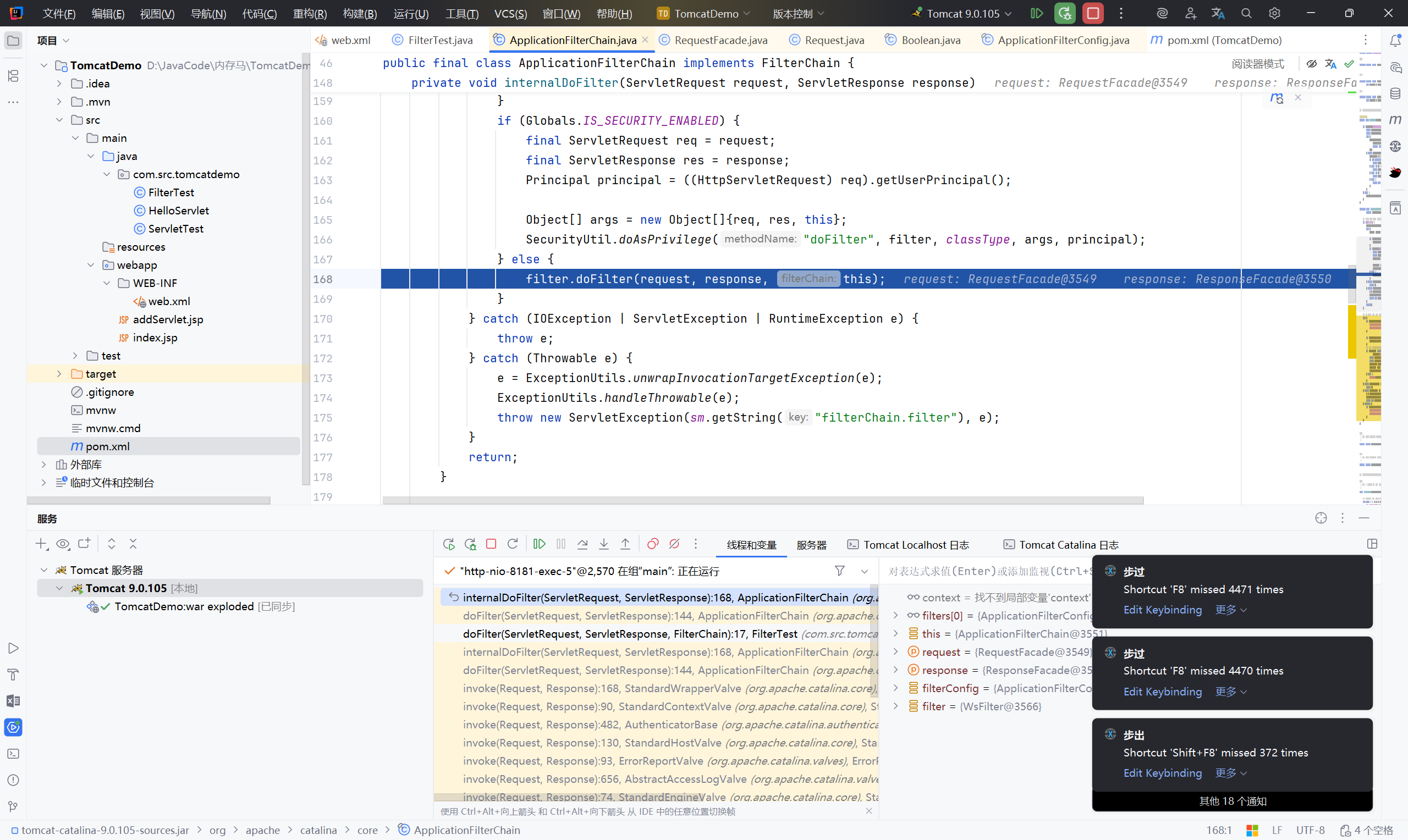Expand the target folder in project tree
The image size is (1408, 840).
(x=59, y=374)
